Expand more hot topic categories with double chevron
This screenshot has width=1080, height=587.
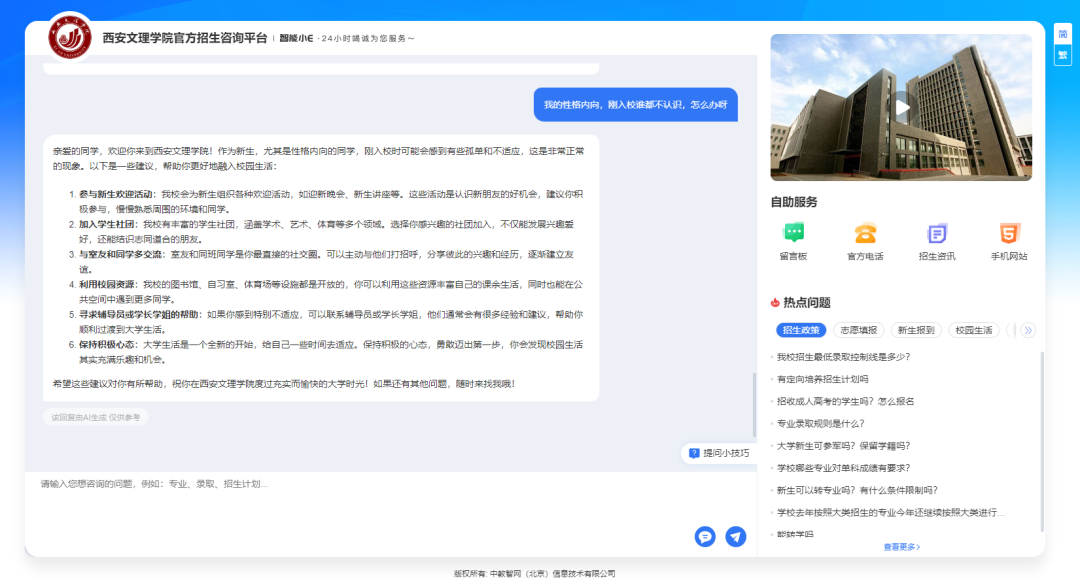[1027, 330]
